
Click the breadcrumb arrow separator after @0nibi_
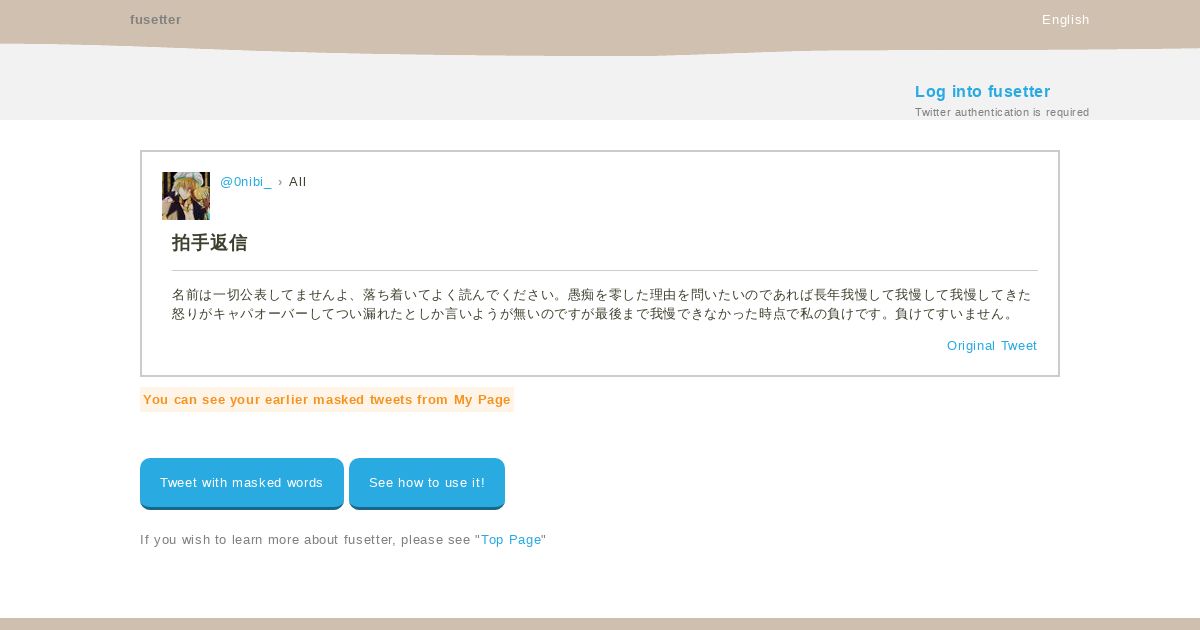pyautogui.click(x=280, y=182)
